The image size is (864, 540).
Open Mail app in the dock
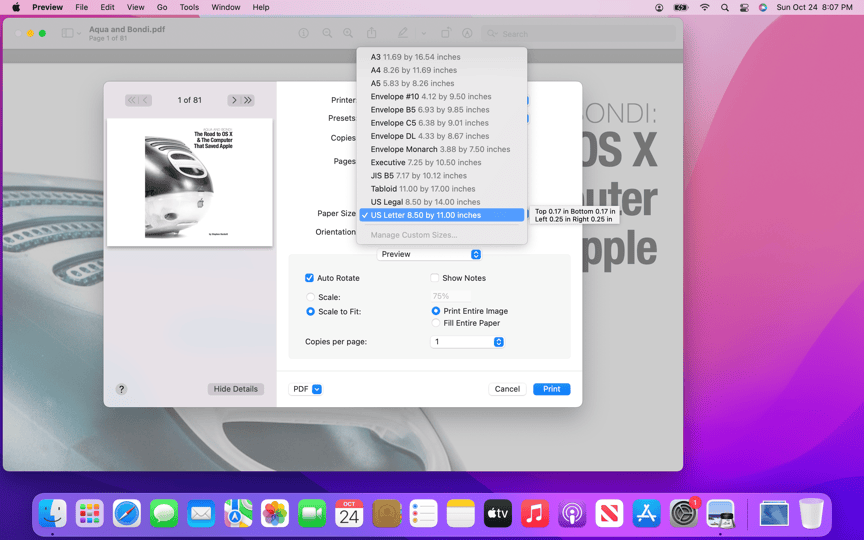tap(201, 514)
